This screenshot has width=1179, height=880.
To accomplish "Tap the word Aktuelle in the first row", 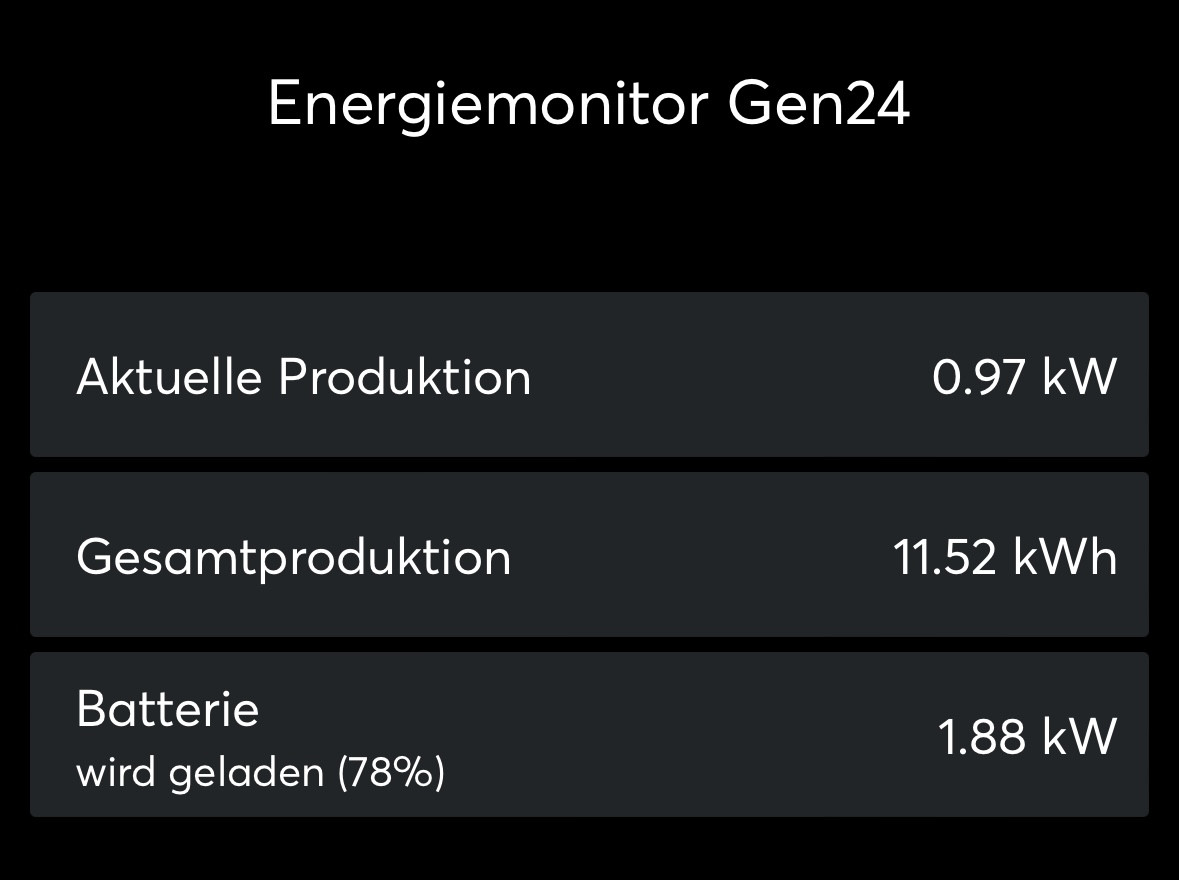I will tap(168, 377).
